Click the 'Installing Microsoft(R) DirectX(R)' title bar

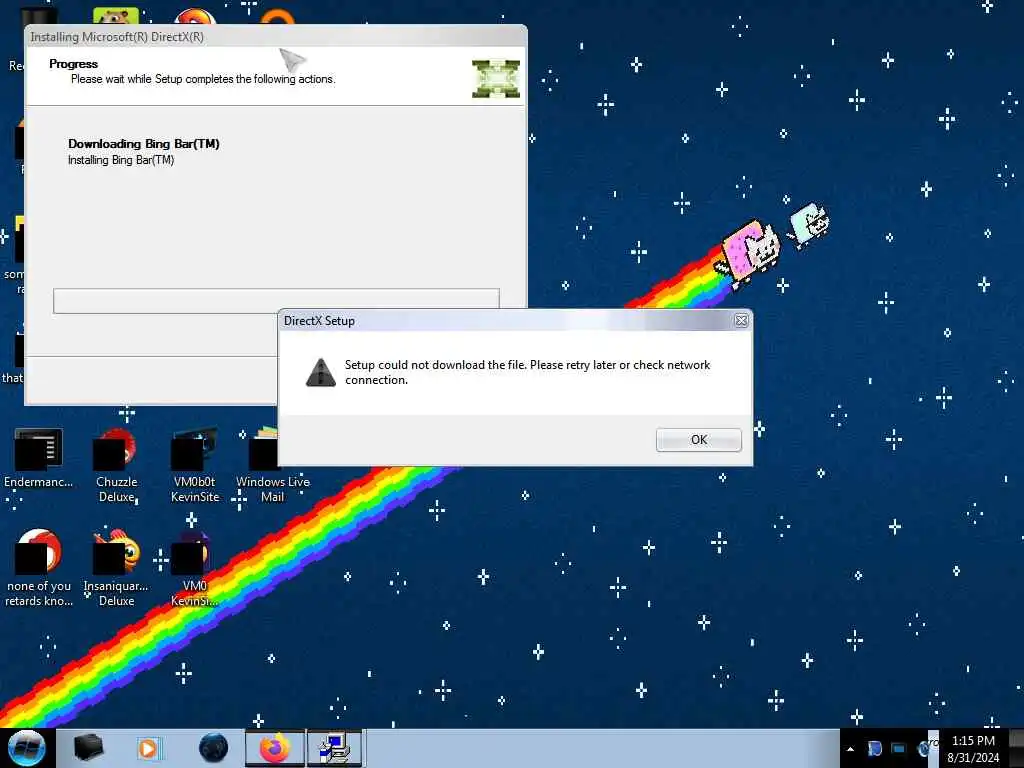276,37
